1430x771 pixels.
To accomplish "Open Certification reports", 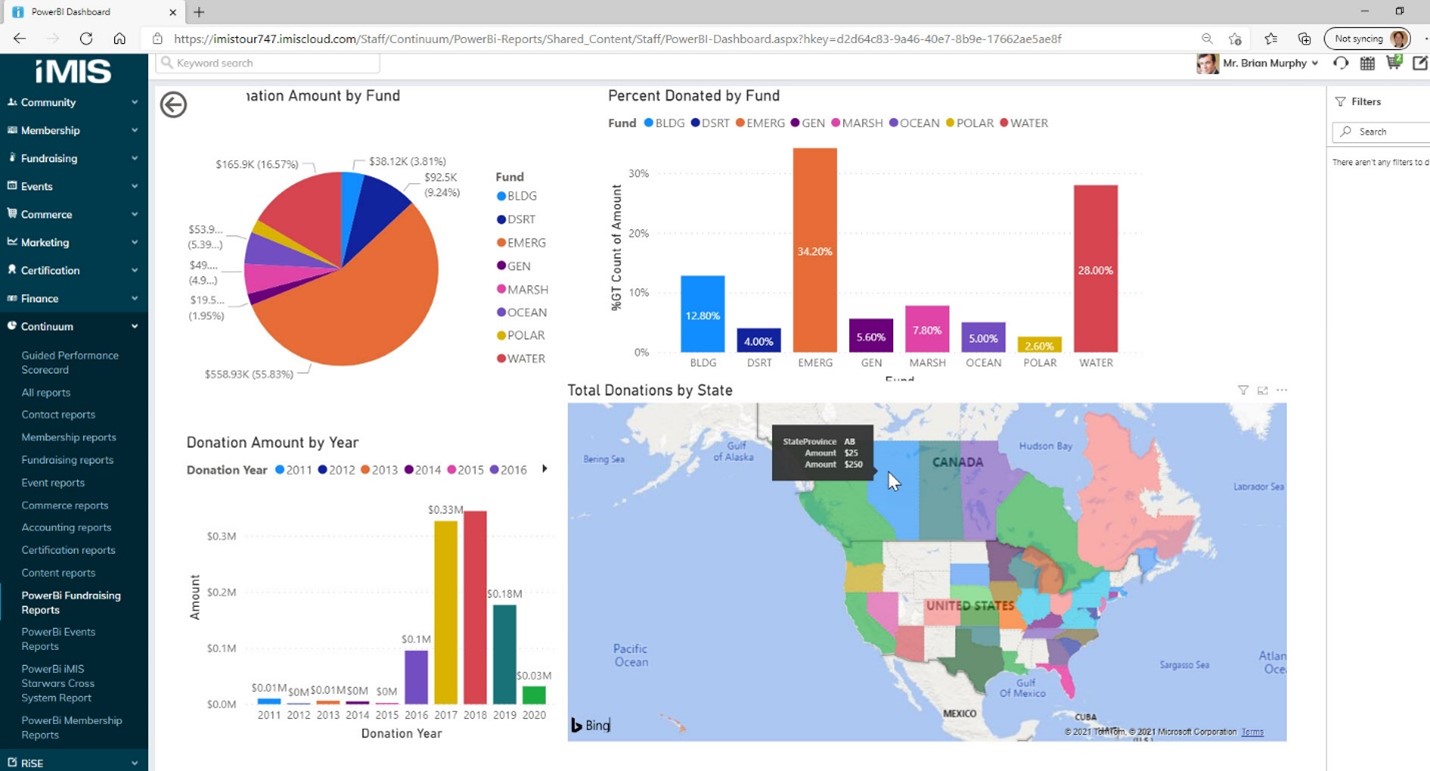I will (68, 550).
